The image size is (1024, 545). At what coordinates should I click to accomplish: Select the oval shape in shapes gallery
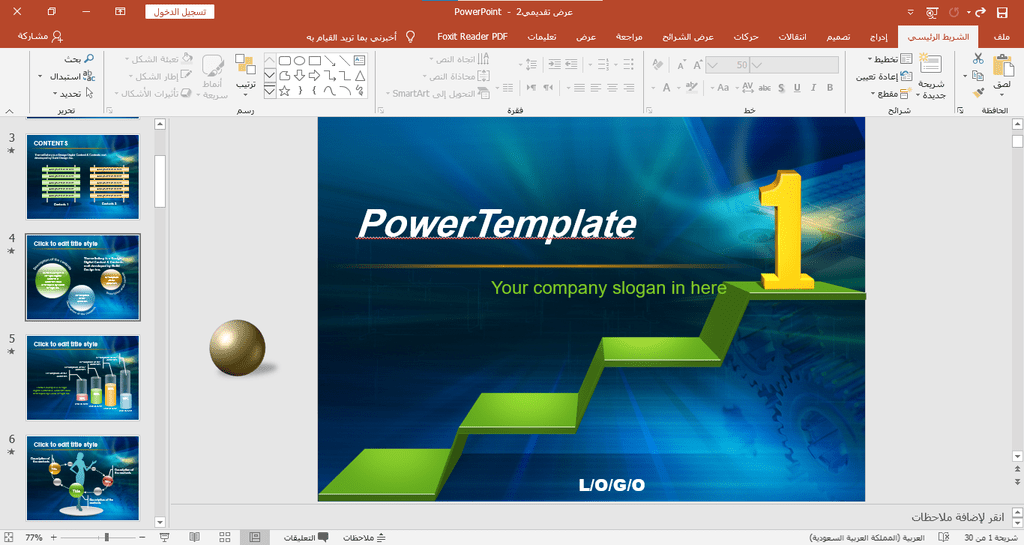pyautogui.click(x=300, y=61)
